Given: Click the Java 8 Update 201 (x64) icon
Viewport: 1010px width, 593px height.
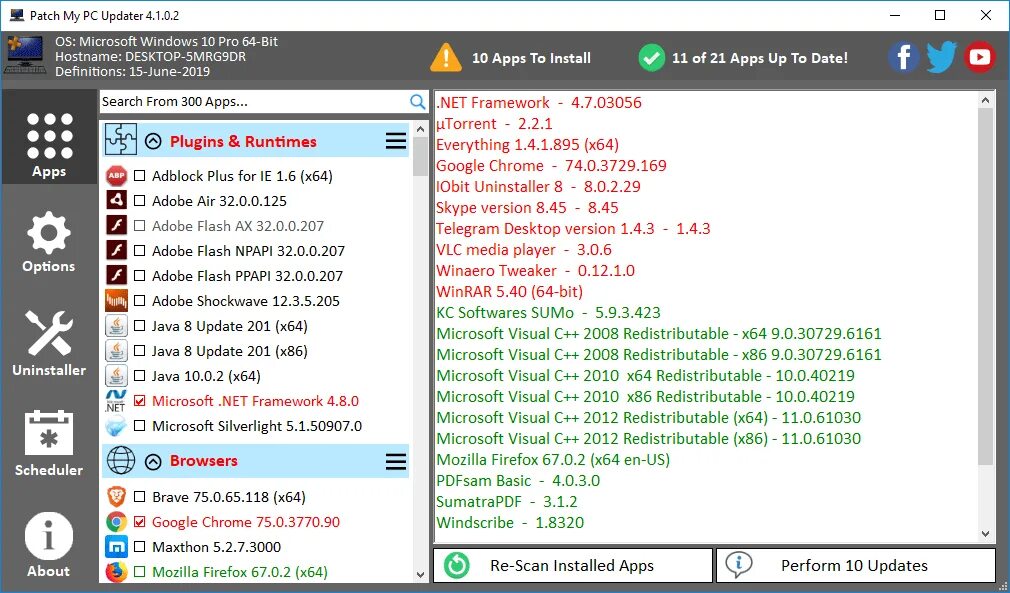Looking at the screenshot, I should [x=117, y=326].
